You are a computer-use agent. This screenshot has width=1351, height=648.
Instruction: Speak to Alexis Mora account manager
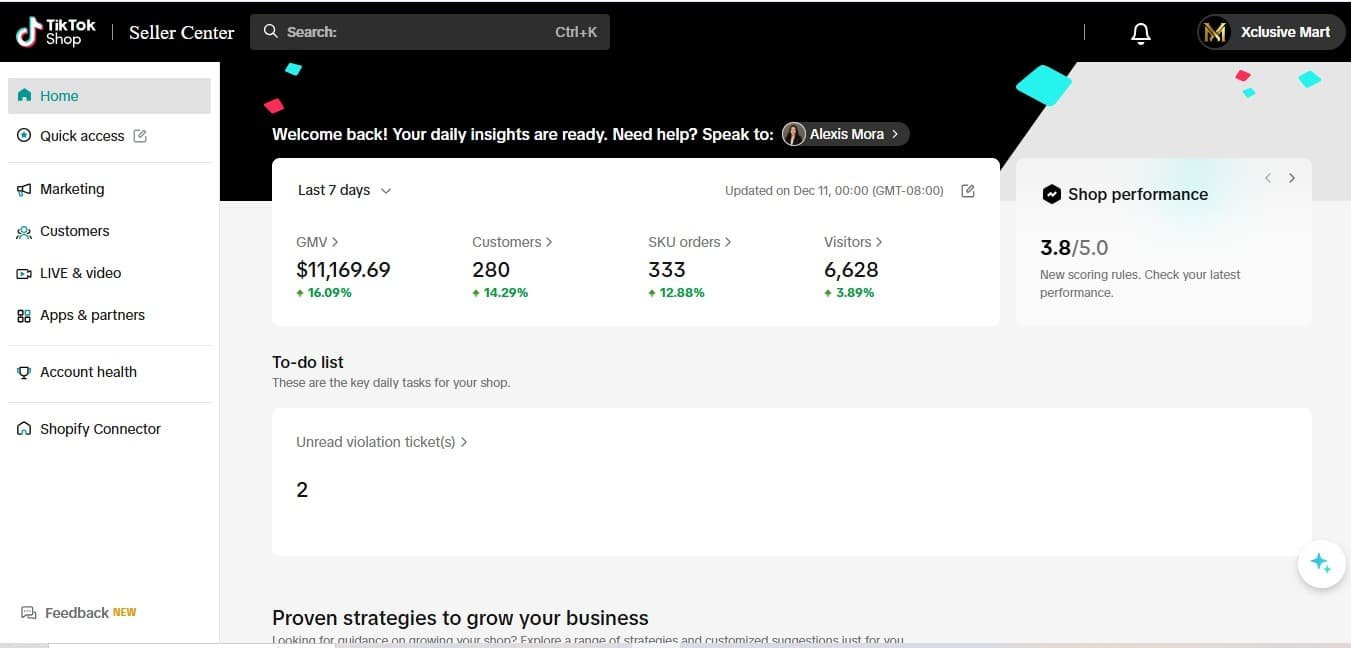point(845,134)
